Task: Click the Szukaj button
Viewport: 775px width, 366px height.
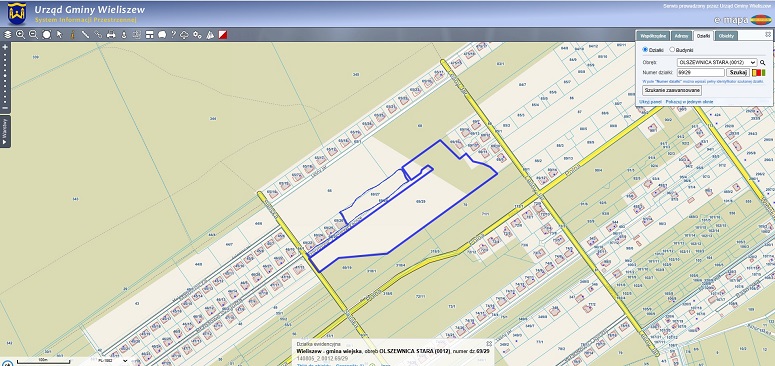Action: (x=738, y=73)
